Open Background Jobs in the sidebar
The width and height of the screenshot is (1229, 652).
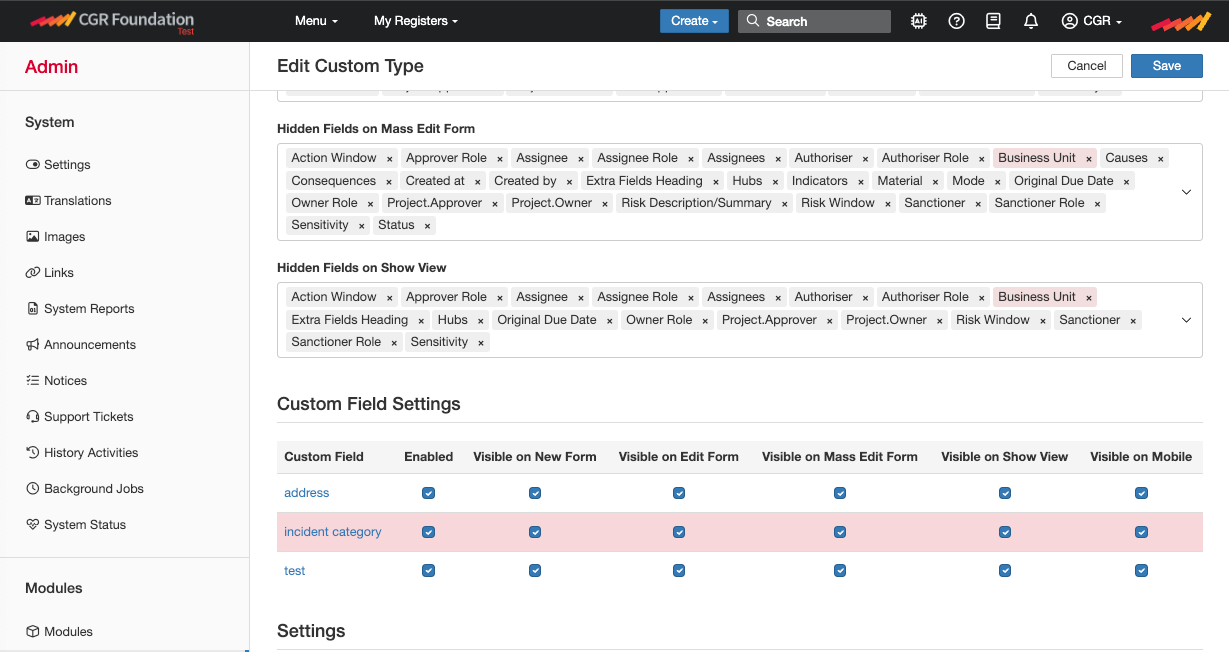click(x=94, y=488)
